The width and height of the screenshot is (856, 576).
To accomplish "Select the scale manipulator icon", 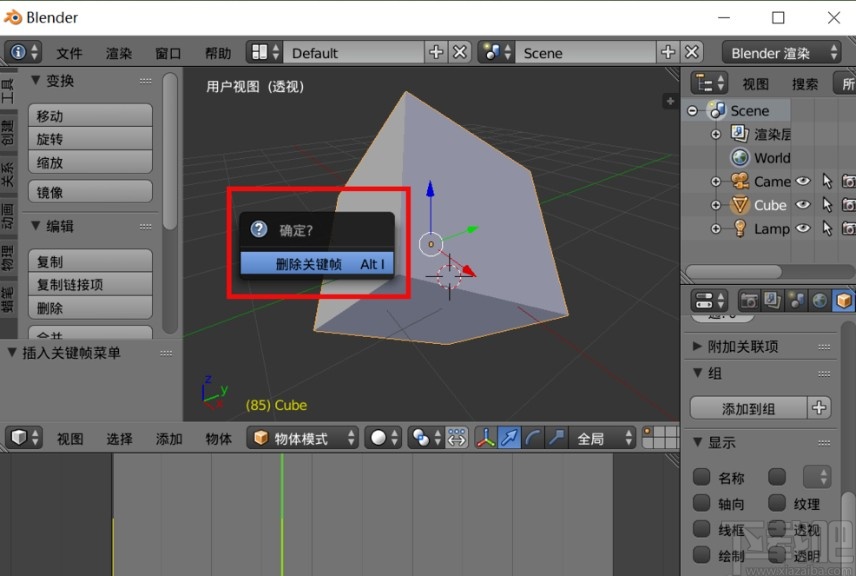I will click(x=556, y=437).
